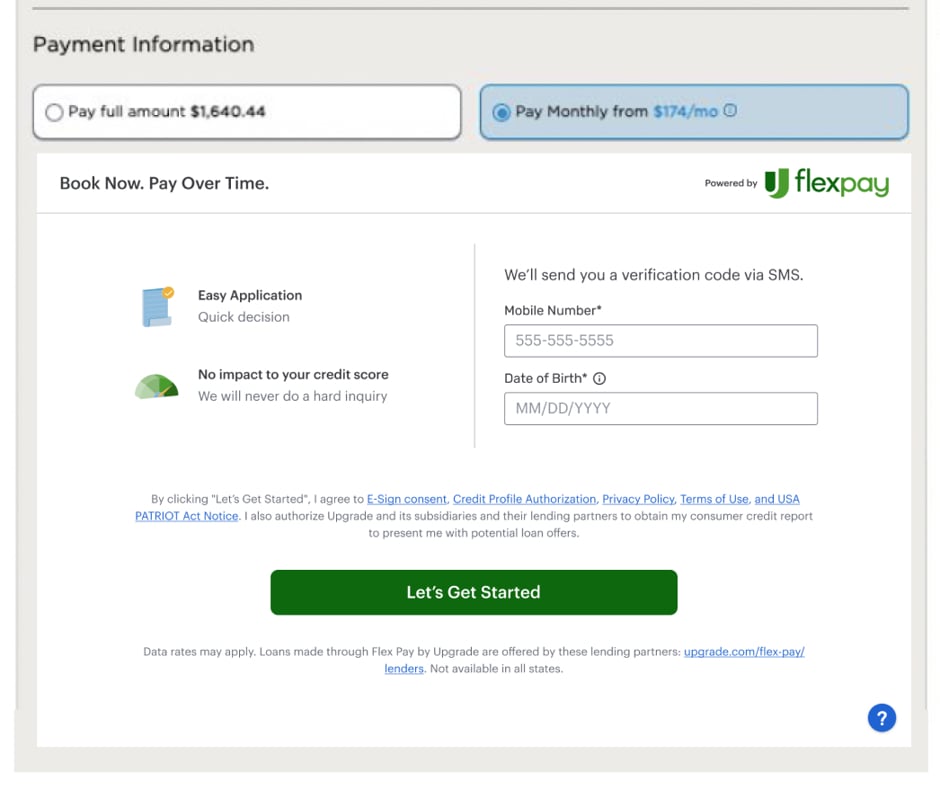Click the 'Book Now. Pay Over Time.' heading
The height and width of the screenshot is (790, 940).
click(164, 183)
